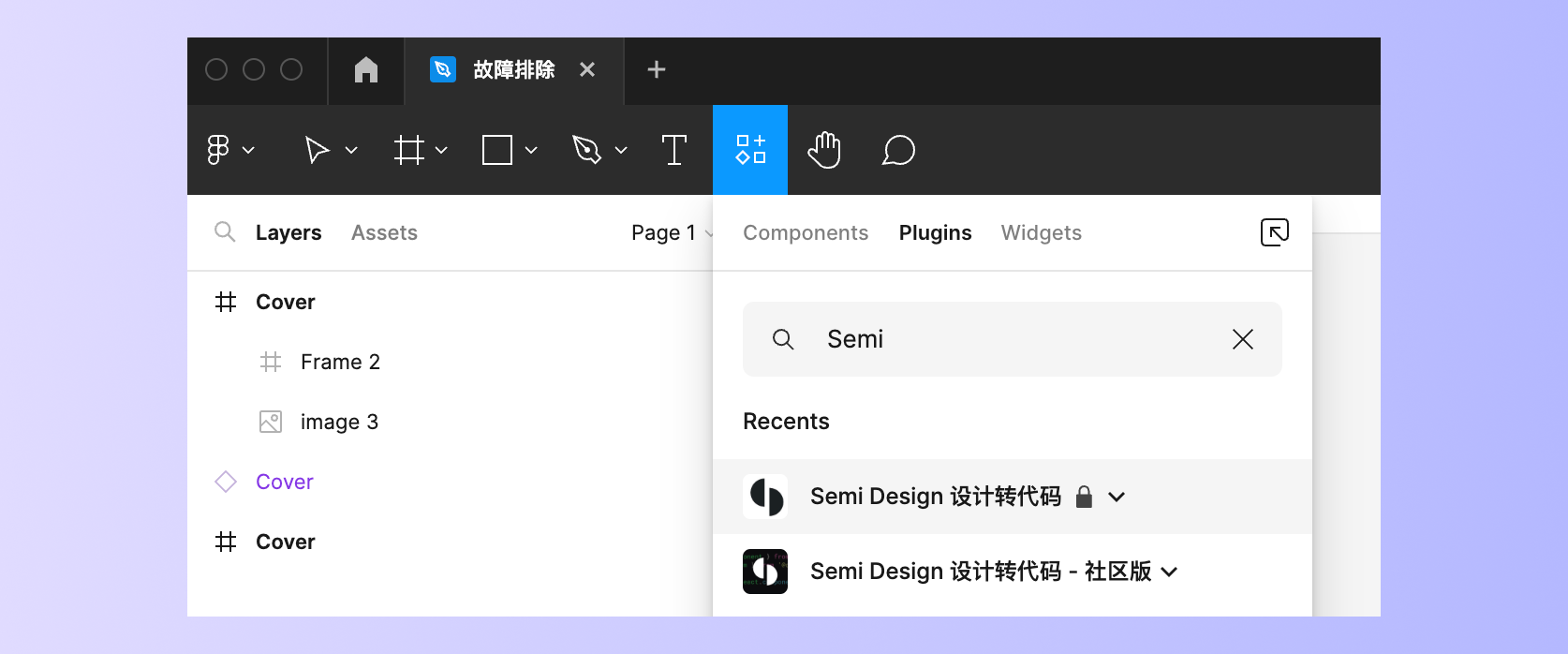Open the Page 1 dropdown

pyautogui.click(x=672, y=232)
